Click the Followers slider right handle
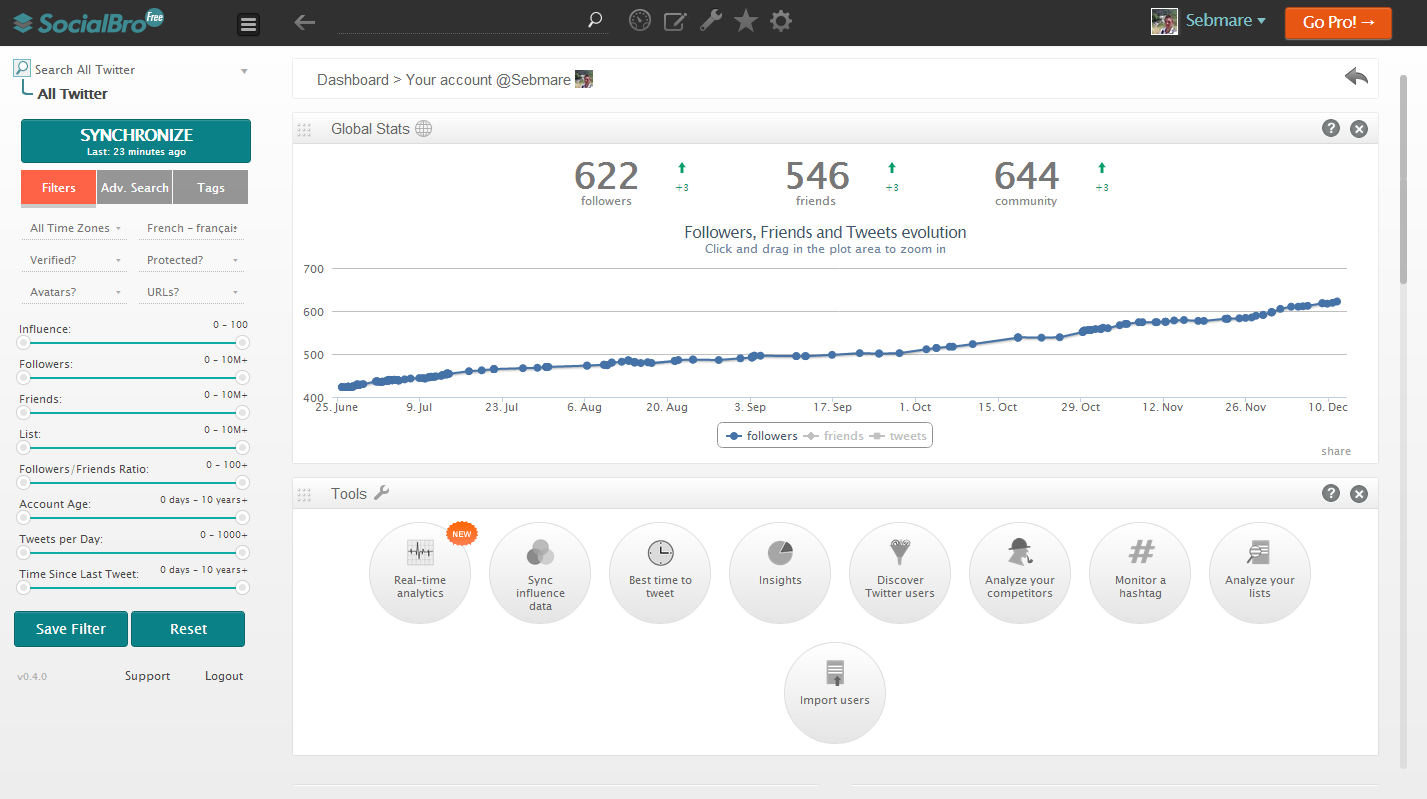1427x799 pixels. tap(243, 377)
